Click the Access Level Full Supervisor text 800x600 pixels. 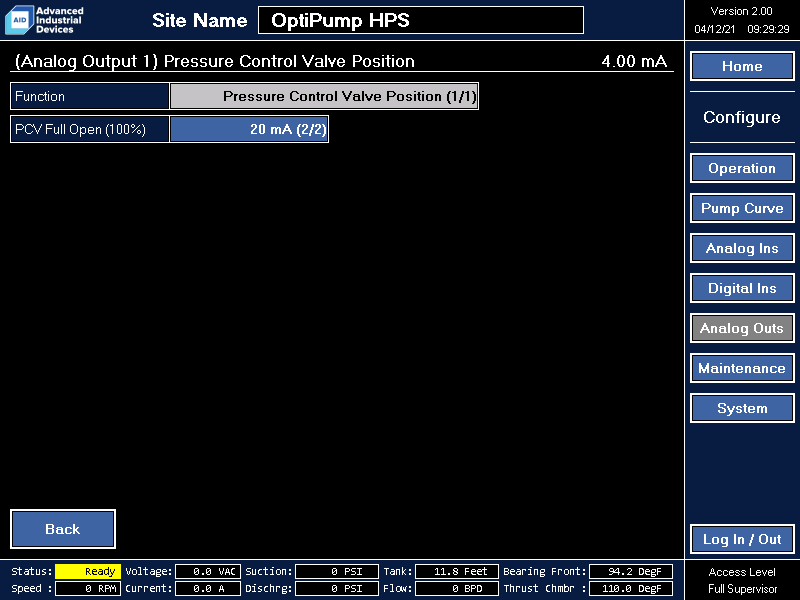(742, 580)
